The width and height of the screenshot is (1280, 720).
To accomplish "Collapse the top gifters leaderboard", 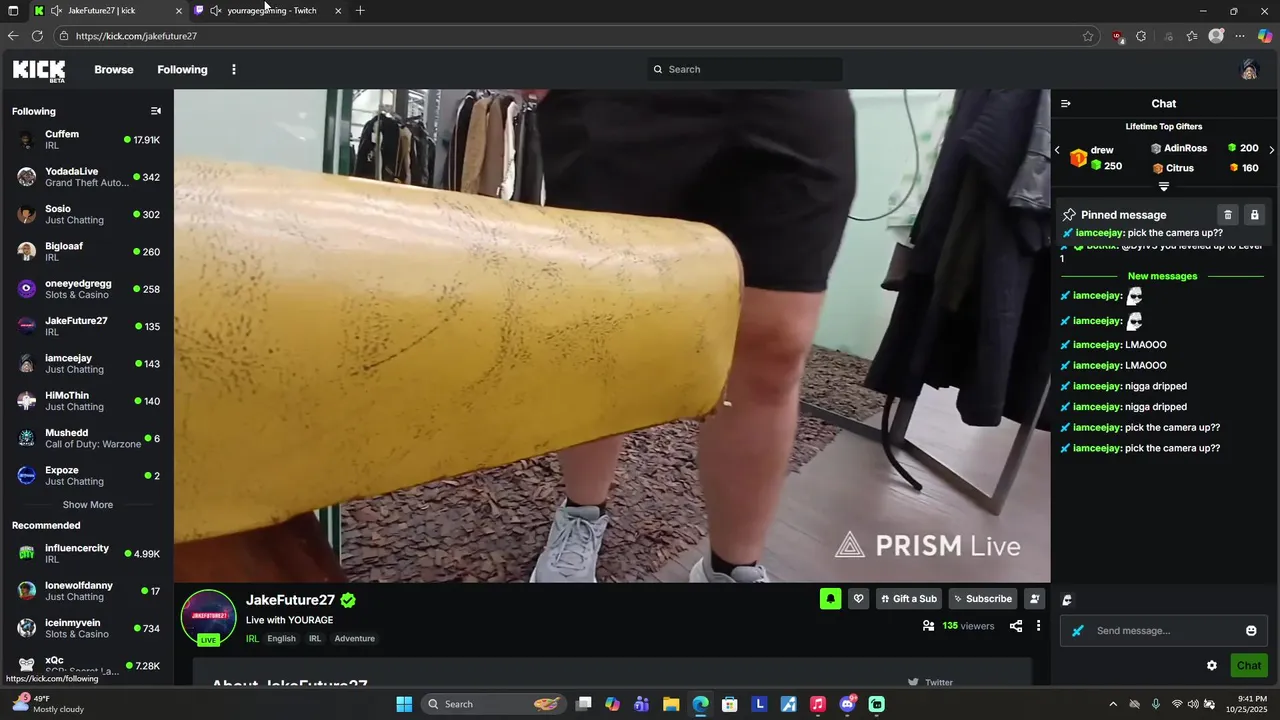I will [x=1163, y=187].
